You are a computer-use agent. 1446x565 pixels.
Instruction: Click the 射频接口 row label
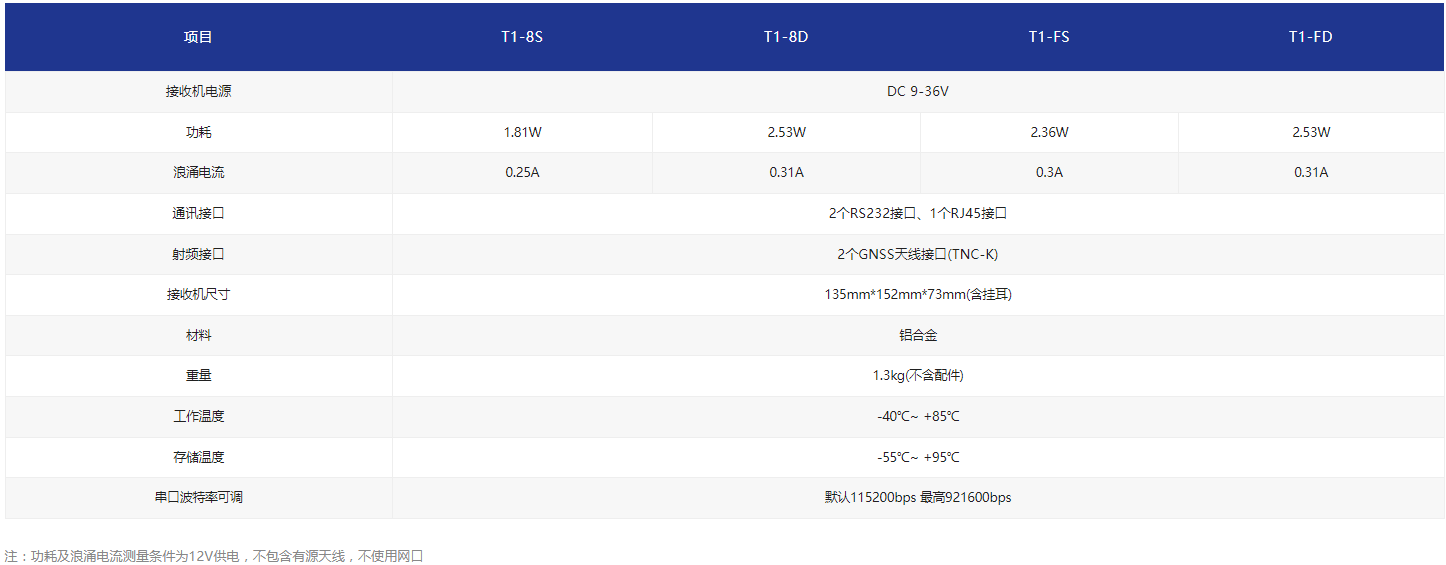pyautogui.click(x=198, y=254)
